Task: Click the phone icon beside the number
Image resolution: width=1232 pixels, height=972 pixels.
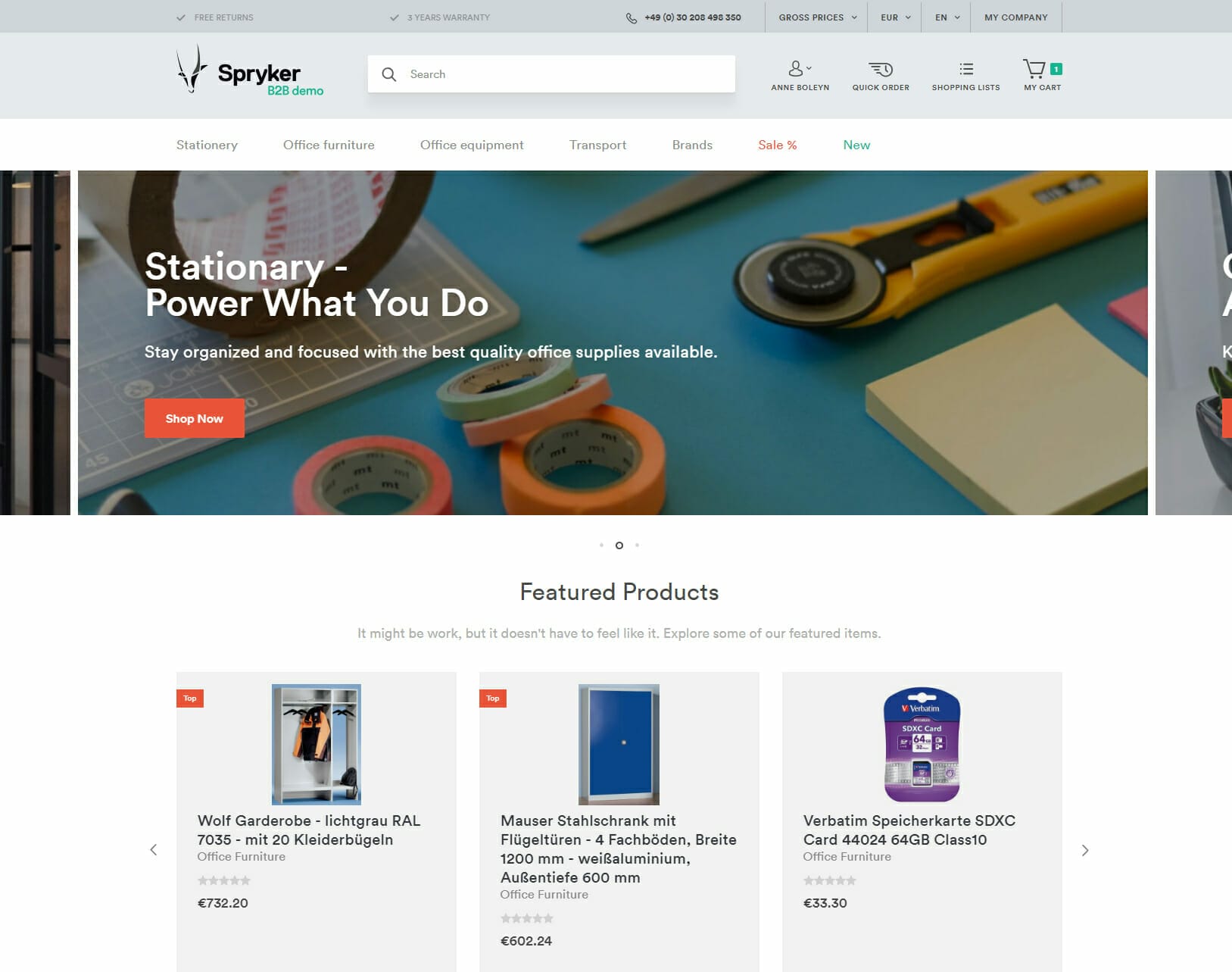Action: tap(632, 17)
